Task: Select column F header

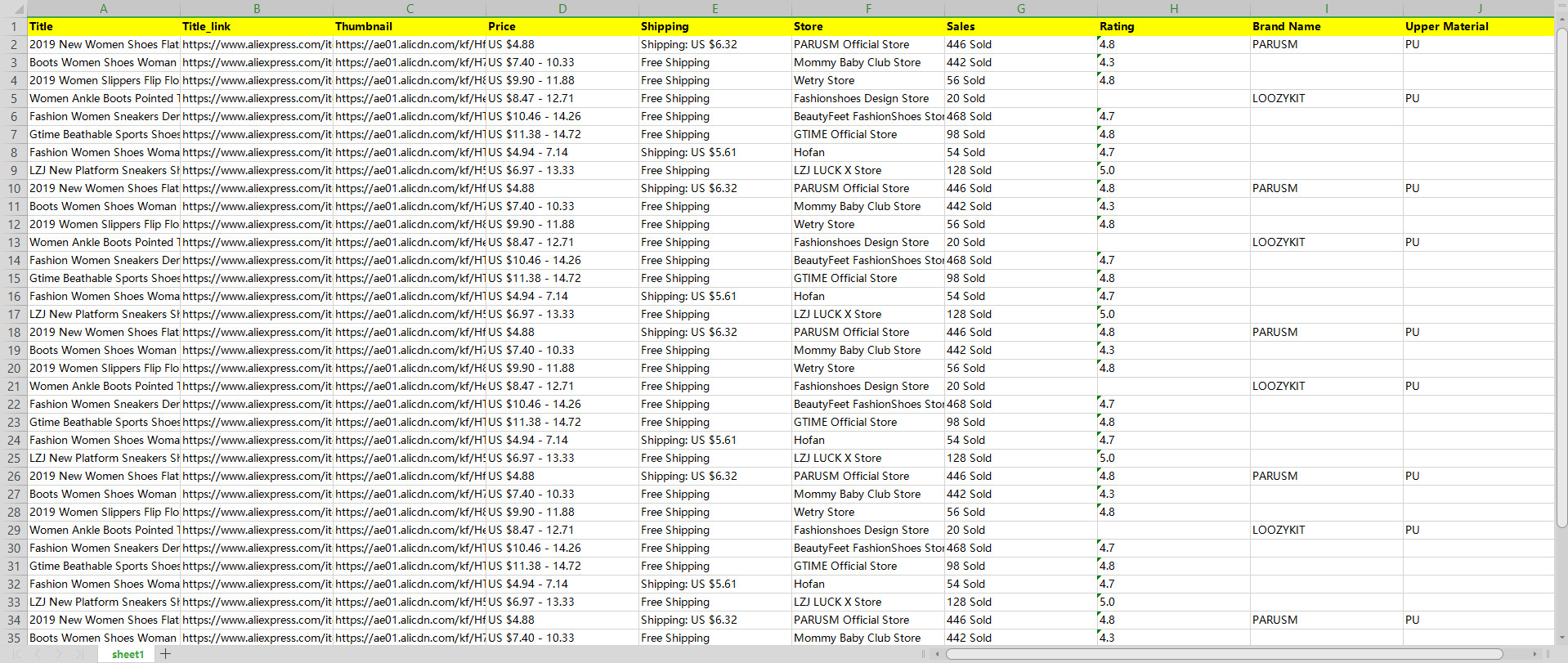Action: click(868, 9)
